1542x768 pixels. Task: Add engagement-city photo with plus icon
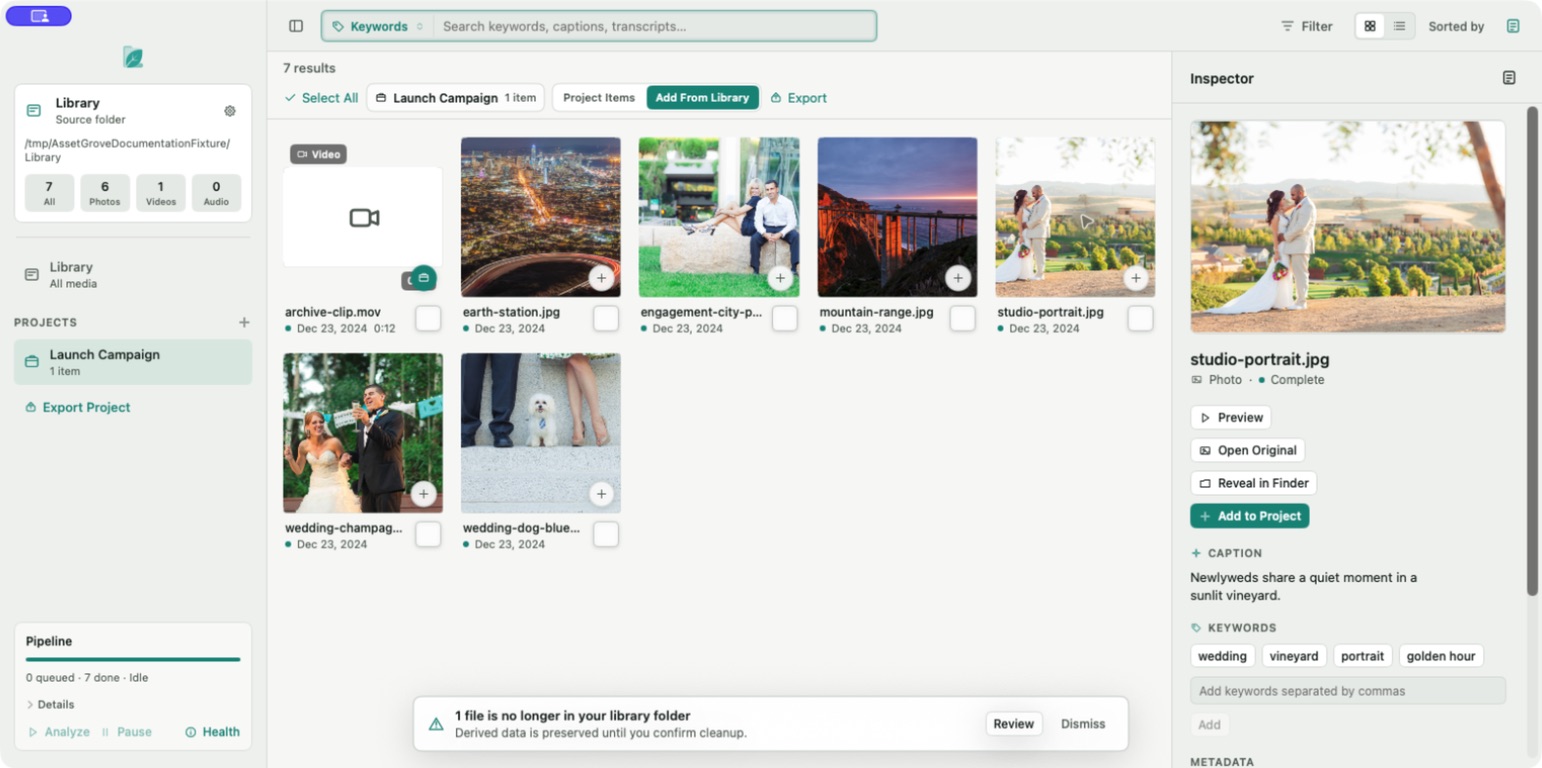(780, 278)
